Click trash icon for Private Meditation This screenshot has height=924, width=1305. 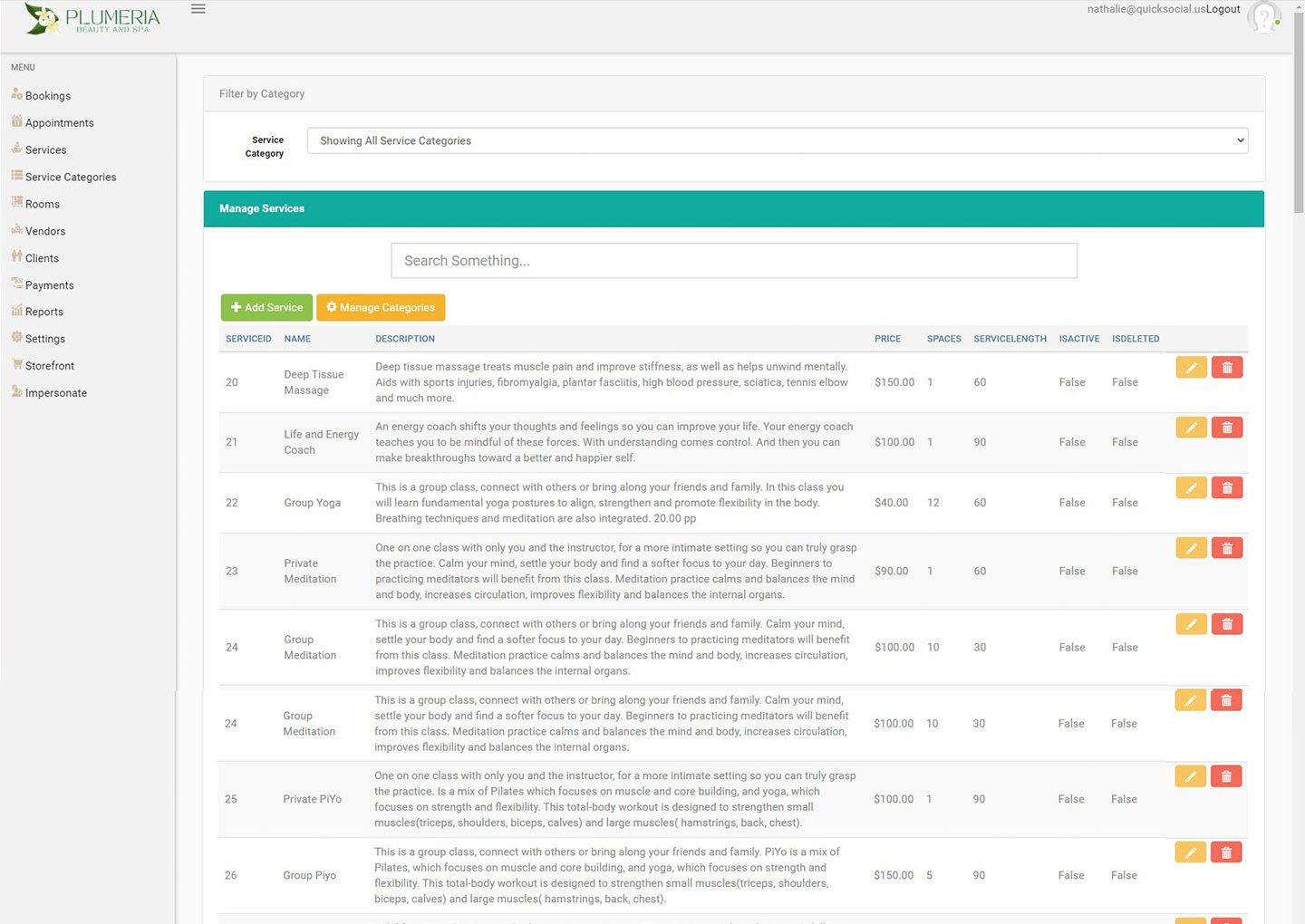point(1226,549)
